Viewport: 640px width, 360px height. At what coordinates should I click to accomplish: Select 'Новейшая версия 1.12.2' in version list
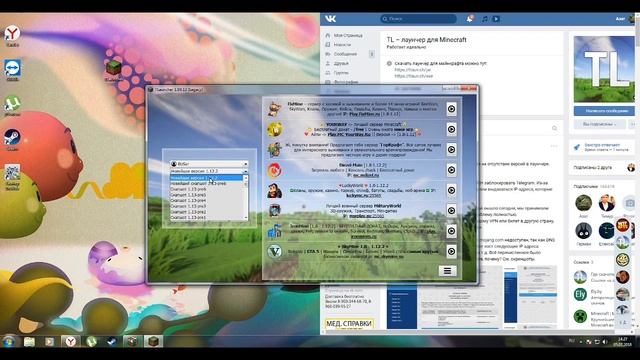pyautogui.click(x=206, y=178)
